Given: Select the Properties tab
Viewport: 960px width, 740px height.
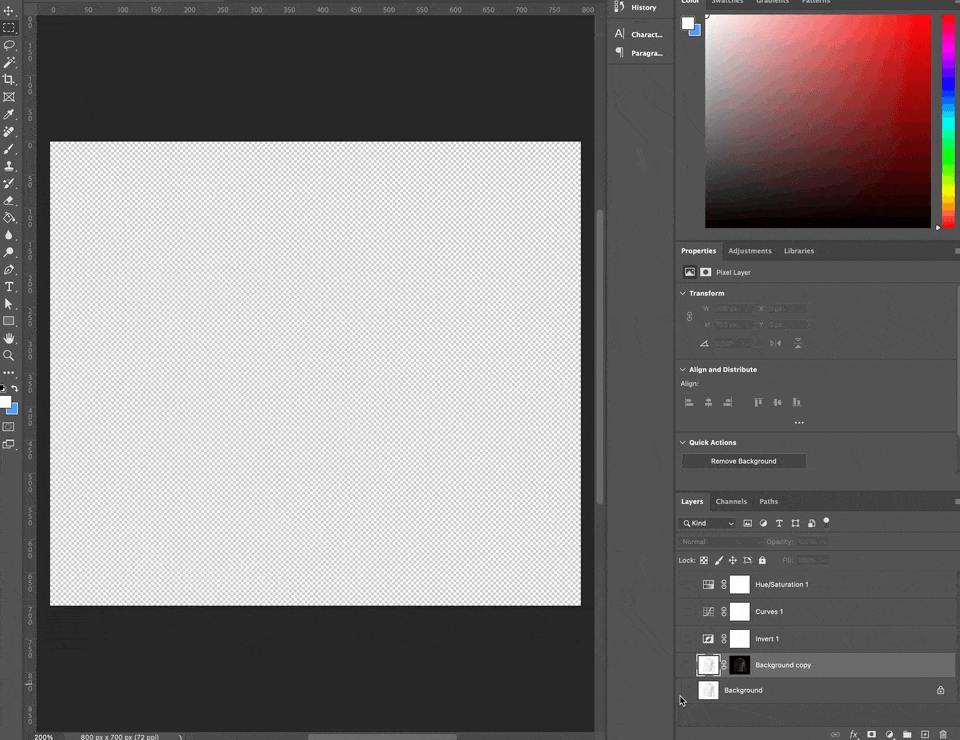Looking at the screenshot, I should pyautogui.click(x=699, y=251).
